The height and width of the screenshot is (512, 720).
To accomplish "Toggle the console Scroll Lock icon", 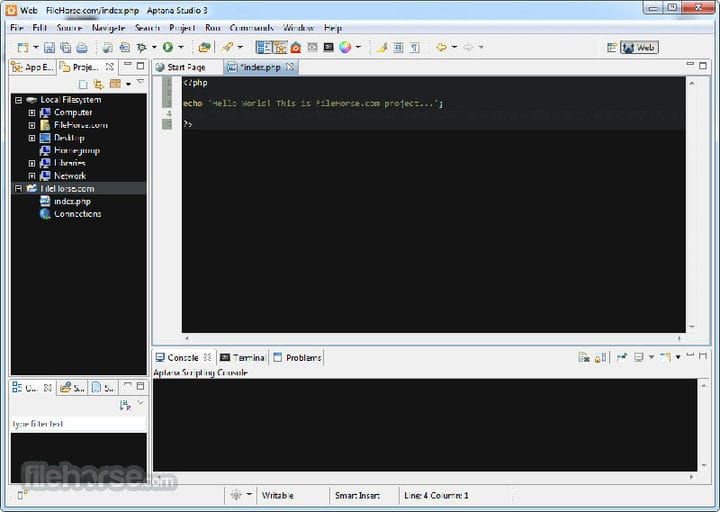I will tap(601, 357).
